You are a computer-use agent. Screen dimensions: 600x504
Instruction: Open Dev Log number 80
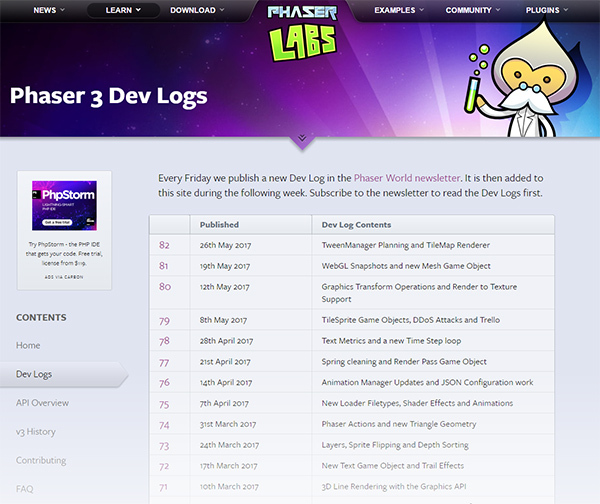coord(165,286)
